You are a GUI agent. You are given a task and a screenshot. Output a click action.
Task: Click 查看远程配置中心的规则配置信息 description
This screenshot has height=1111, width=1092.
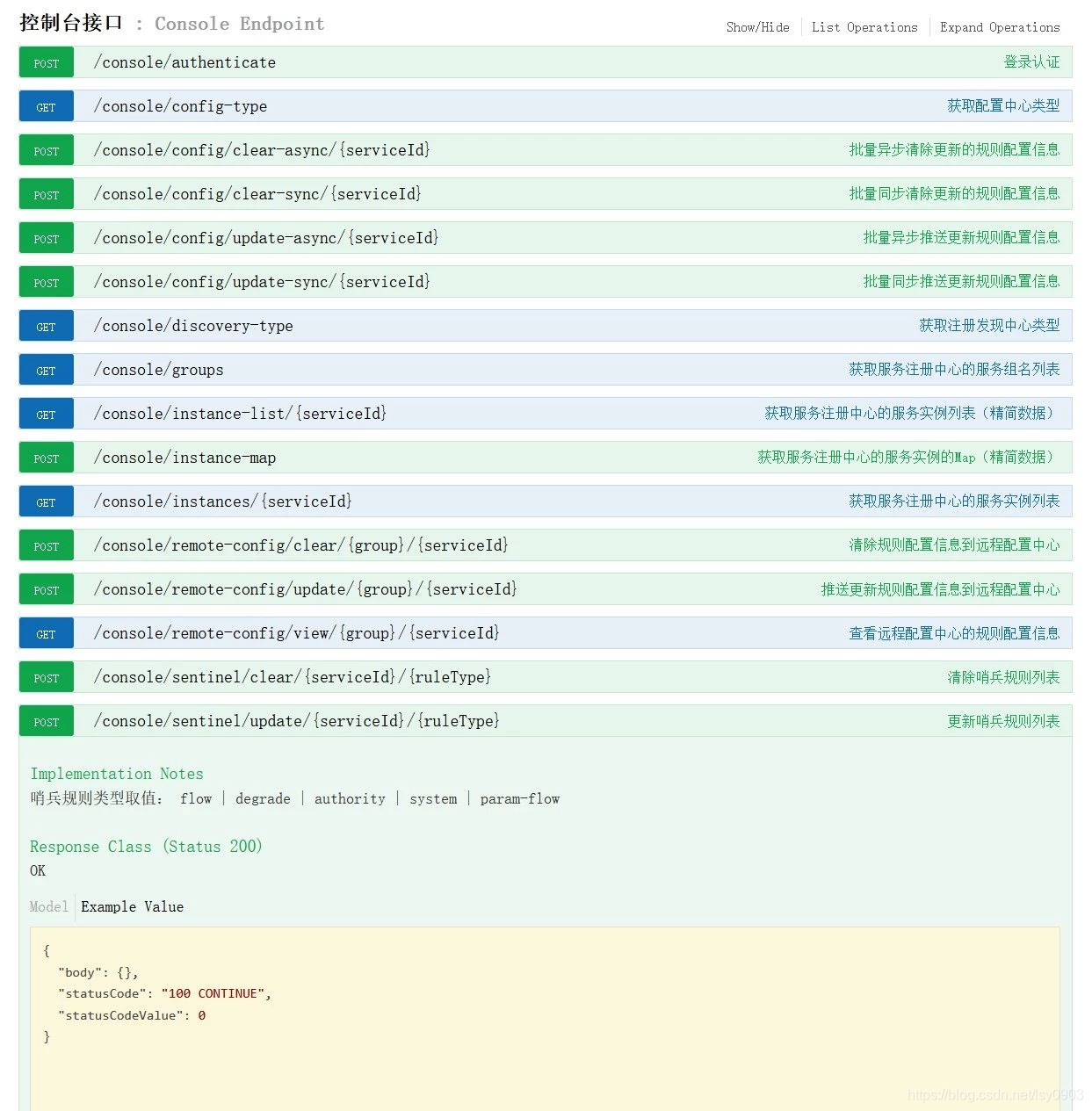954,633
